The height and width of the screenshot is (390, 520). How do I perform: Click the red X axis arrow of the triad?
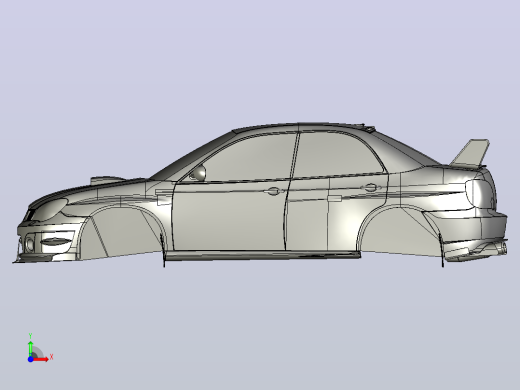click(41, 359)
